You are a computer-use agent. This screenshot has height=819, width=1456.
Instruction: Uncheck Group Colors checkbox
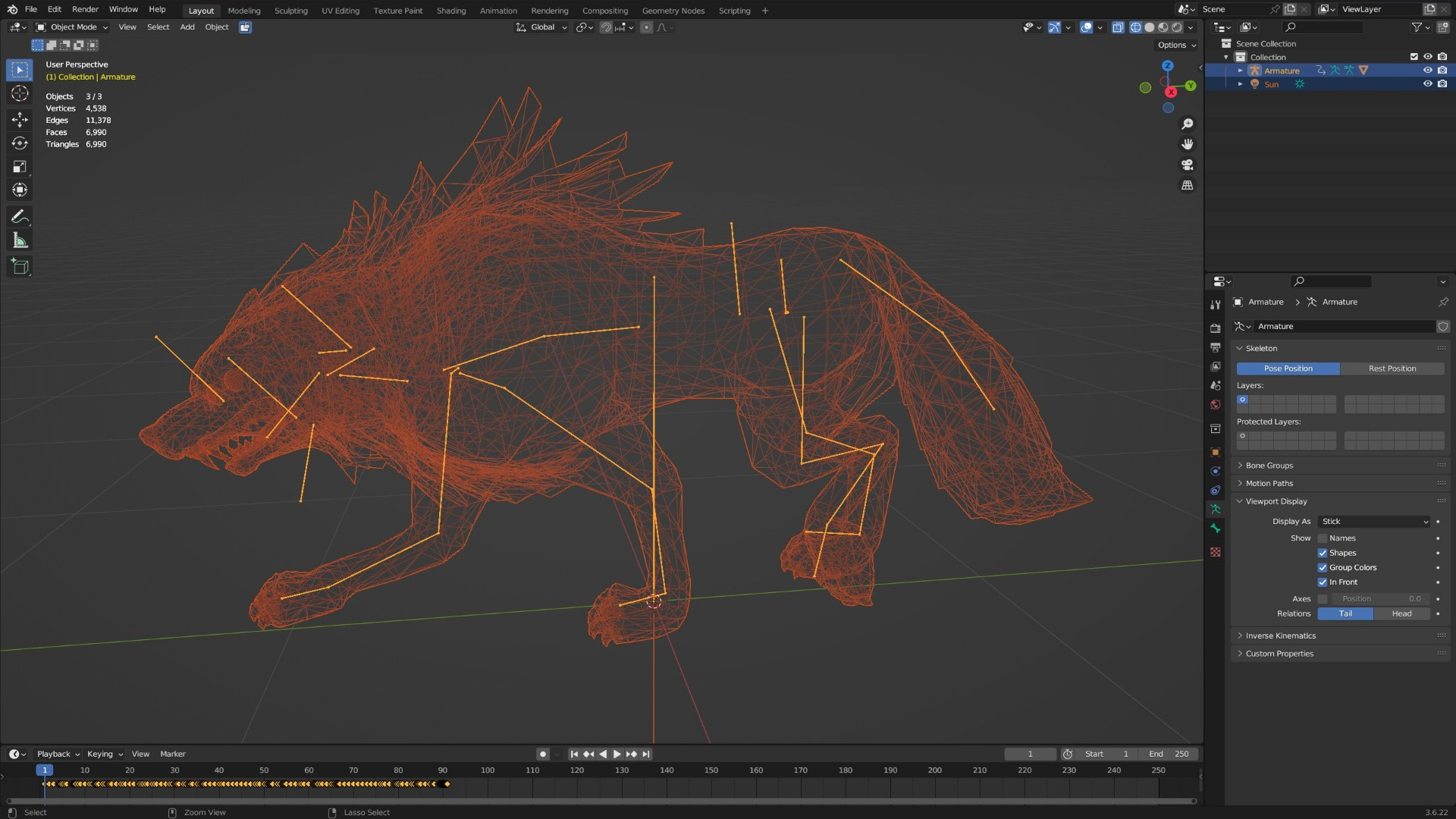[1323, 567]
